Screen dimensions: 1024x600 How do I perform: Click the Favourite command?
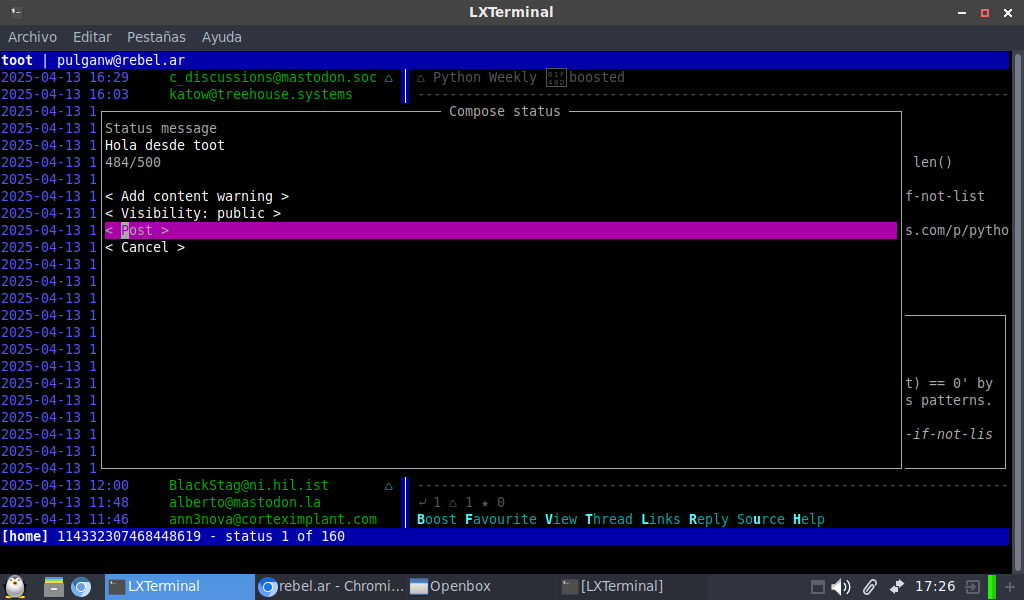tap(501, 520)
